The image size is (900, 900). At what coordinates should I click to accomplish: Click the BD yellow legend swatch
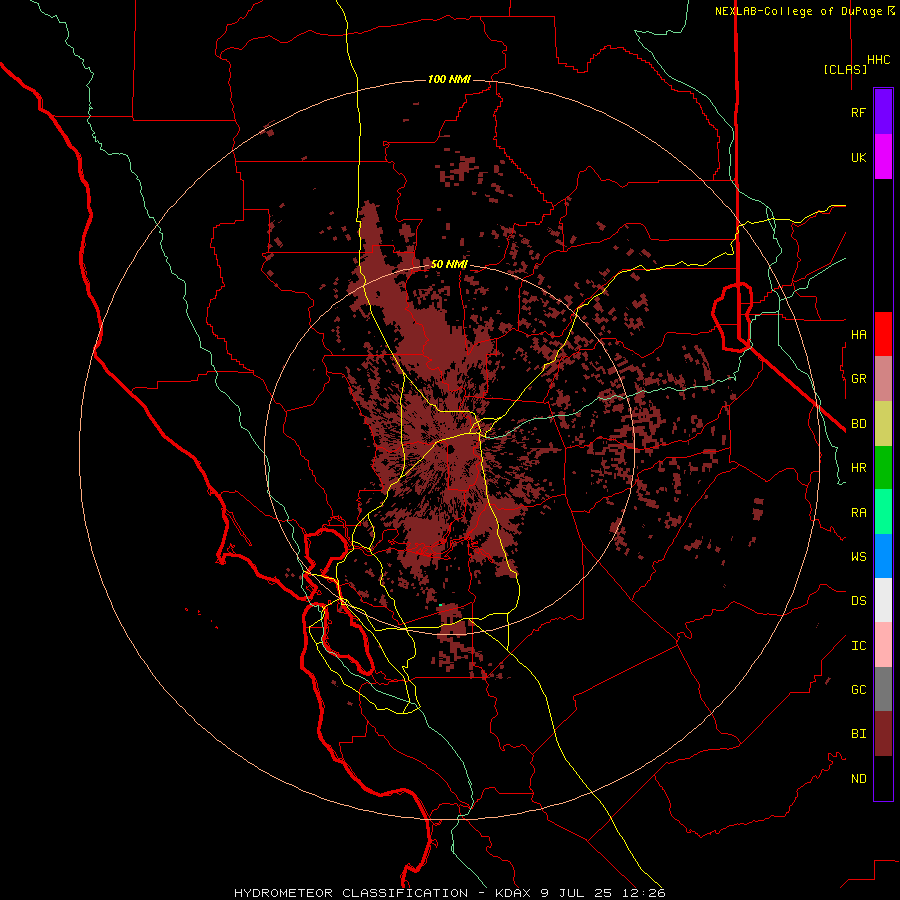[883, 424]
